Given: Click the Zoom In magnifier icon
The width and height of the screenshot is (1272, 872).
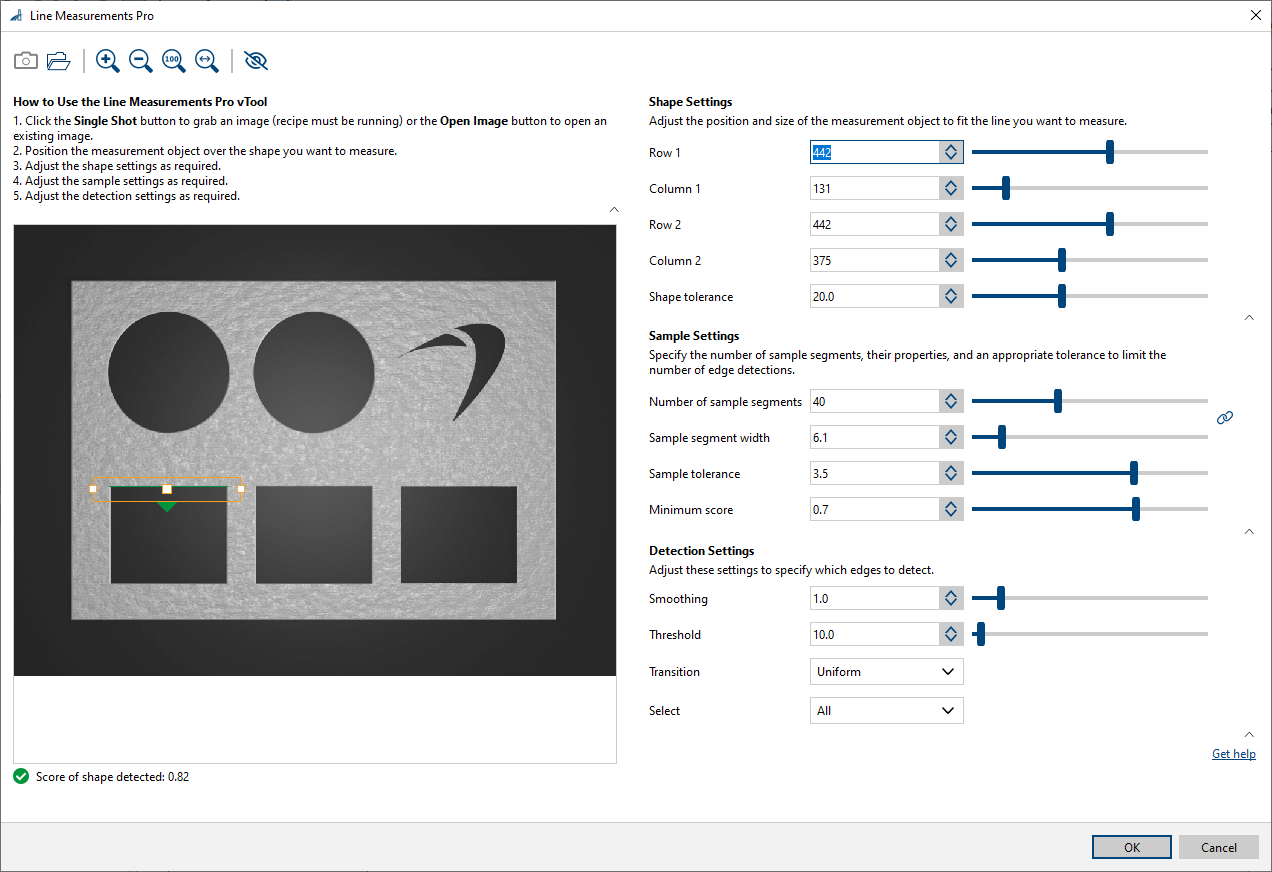Looking at the screenshot, I should click(108, 61).
